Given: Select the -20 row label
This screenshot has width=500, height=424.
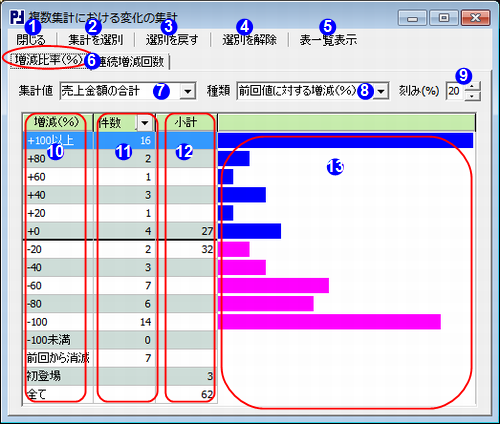Looking at the screenshot, I should click(34, 249).
